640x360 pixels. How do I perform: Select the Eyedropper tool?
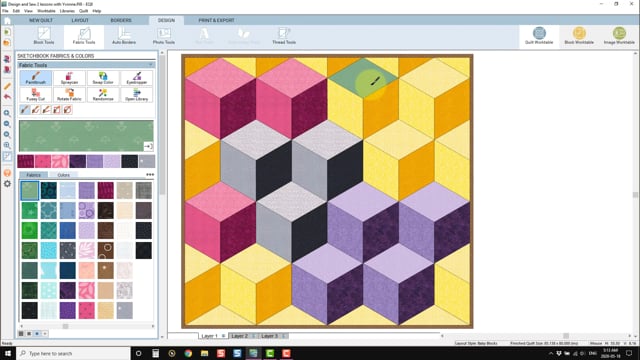[136, 78]
